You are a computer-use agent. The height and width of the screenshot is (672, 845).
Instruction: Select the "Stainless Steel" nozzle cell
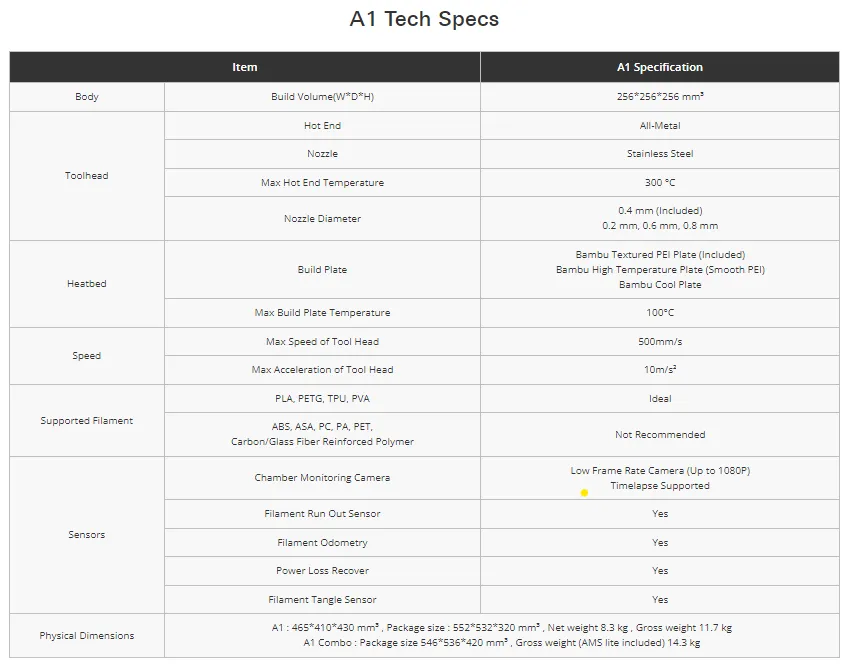tap(660, 154)
